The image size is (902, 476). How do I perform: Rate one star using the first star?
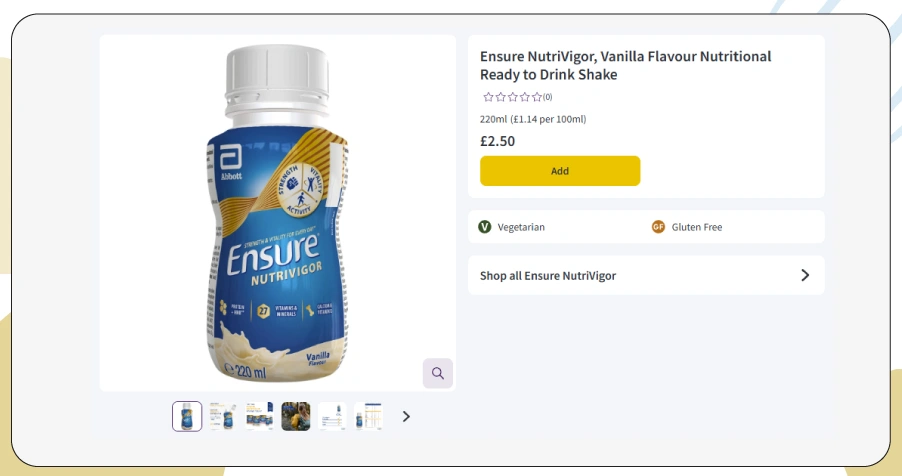[488, 97]
